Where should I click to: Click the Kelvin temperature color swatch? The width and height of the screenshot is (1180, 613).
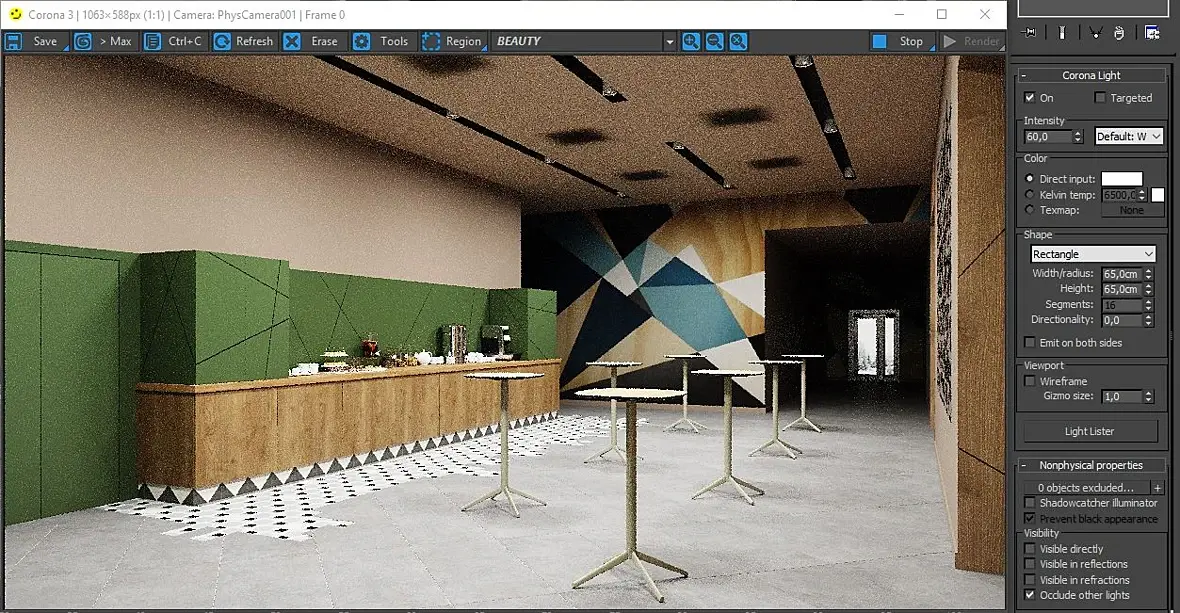coord(1157,194)
